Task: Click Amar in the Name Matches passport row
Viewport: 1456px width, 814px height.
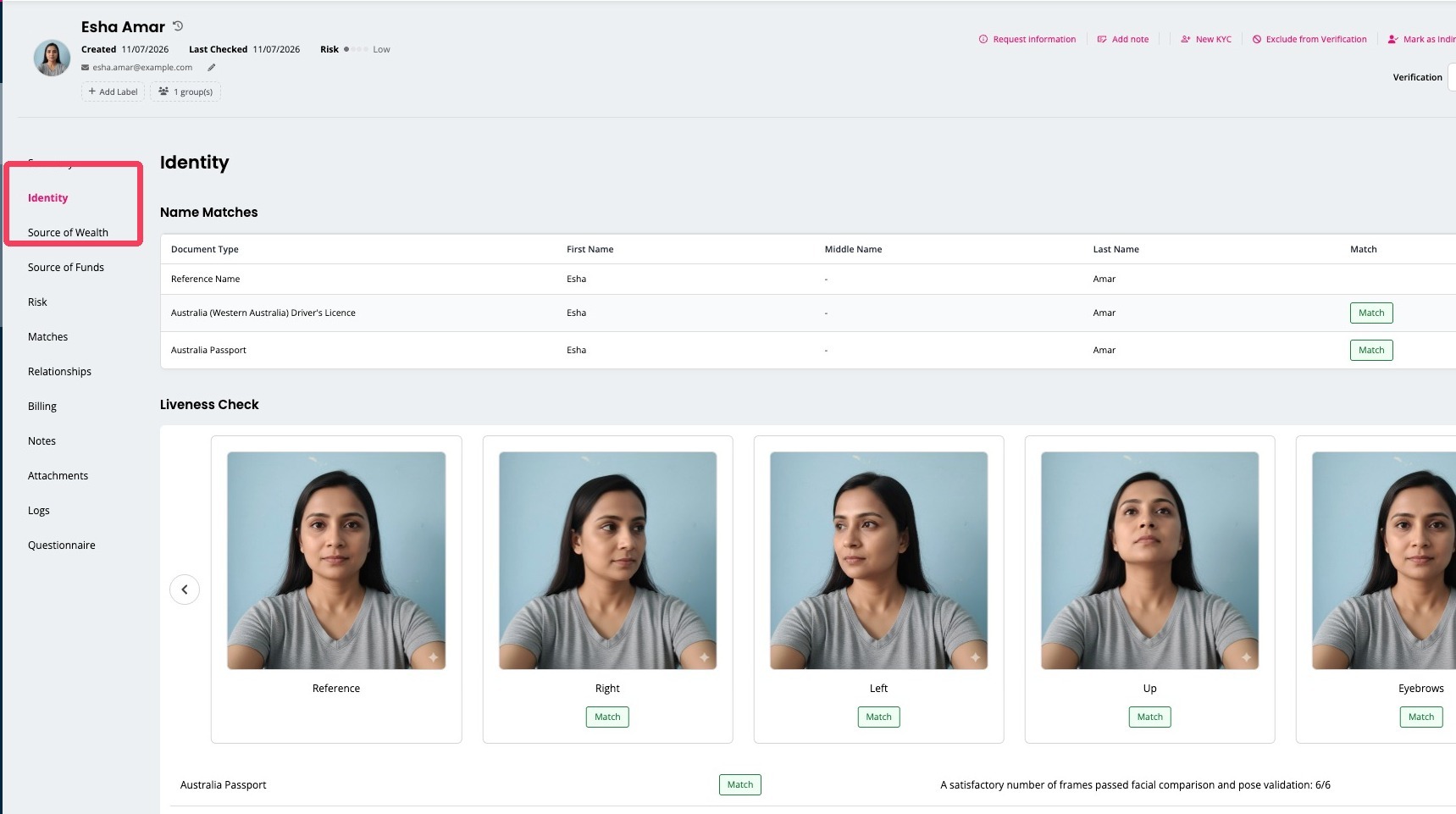Action: [1104, 350]
